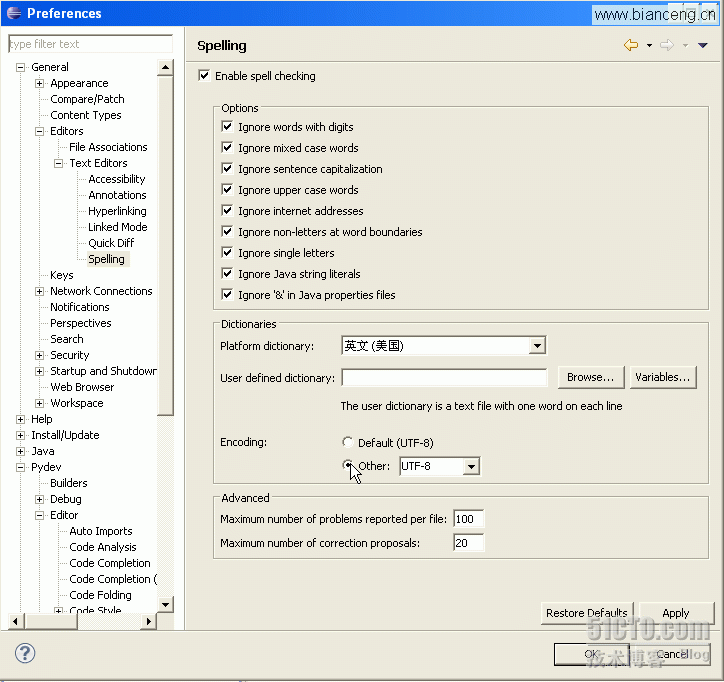Expand the Install/Update node
724x682 pixels.
coord(20,435)
